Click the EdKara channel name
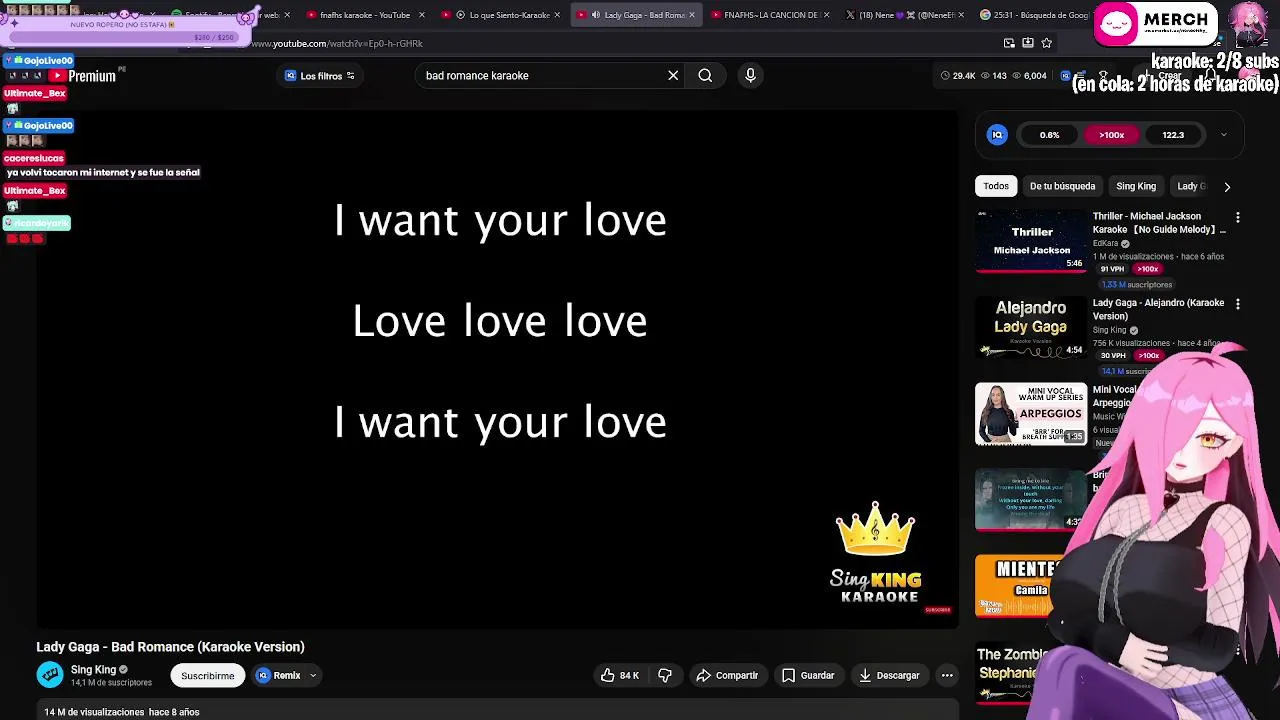The width and height of the screenshot is (1280, 720). 1105,243
